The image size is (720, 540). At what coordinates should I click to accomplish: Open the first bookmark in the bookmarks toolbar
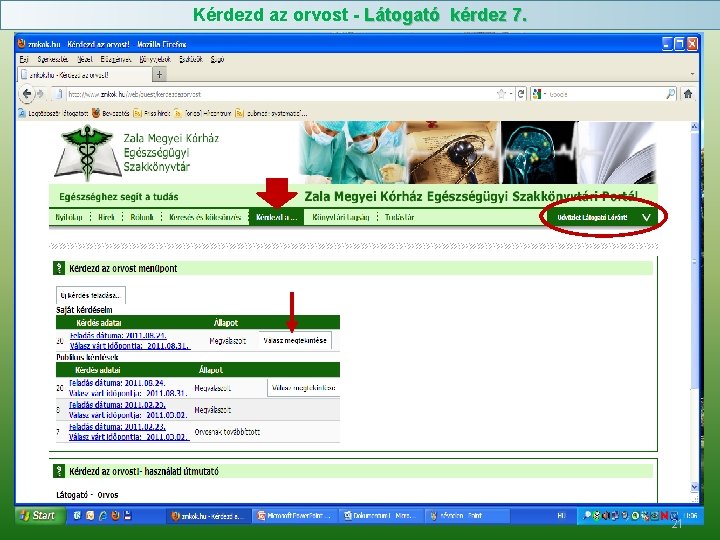pos(53,113)
